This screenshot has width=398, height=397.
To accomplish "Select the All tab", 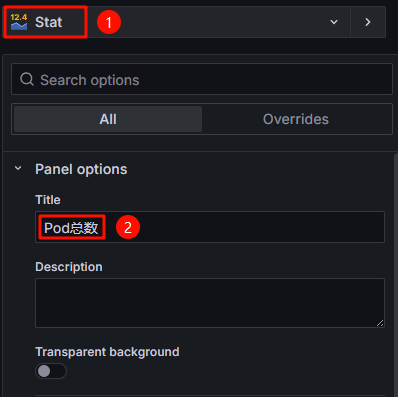I will click(108, 119).
